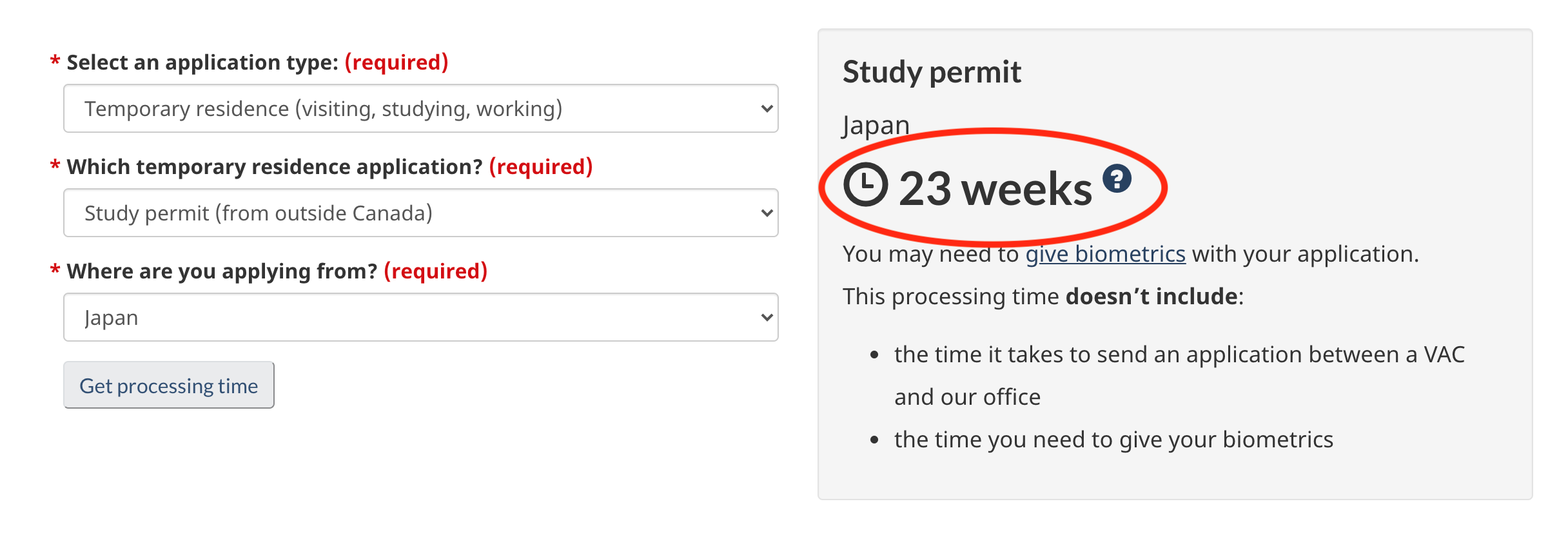Click the chevron arrow on the Japan dropdown

(x=766, y=317)
